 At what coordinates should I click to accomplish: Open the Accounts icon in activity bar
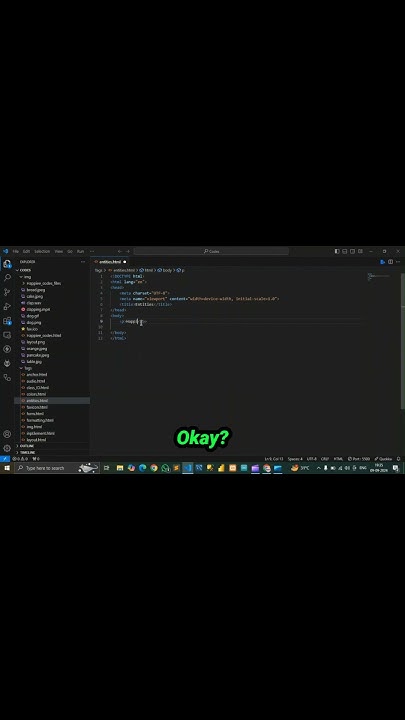pos(7,434)
